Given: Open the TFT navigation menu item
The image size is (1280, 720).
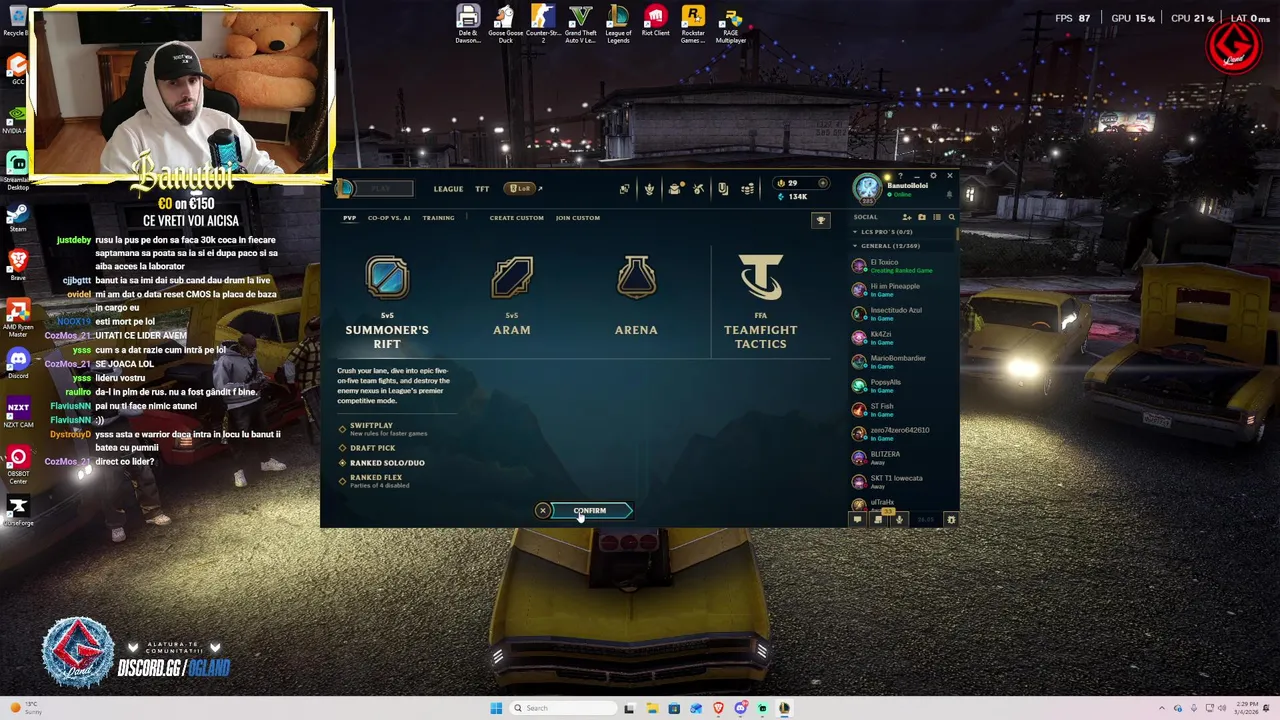Looking at the screenshot, I should [482, 189].
